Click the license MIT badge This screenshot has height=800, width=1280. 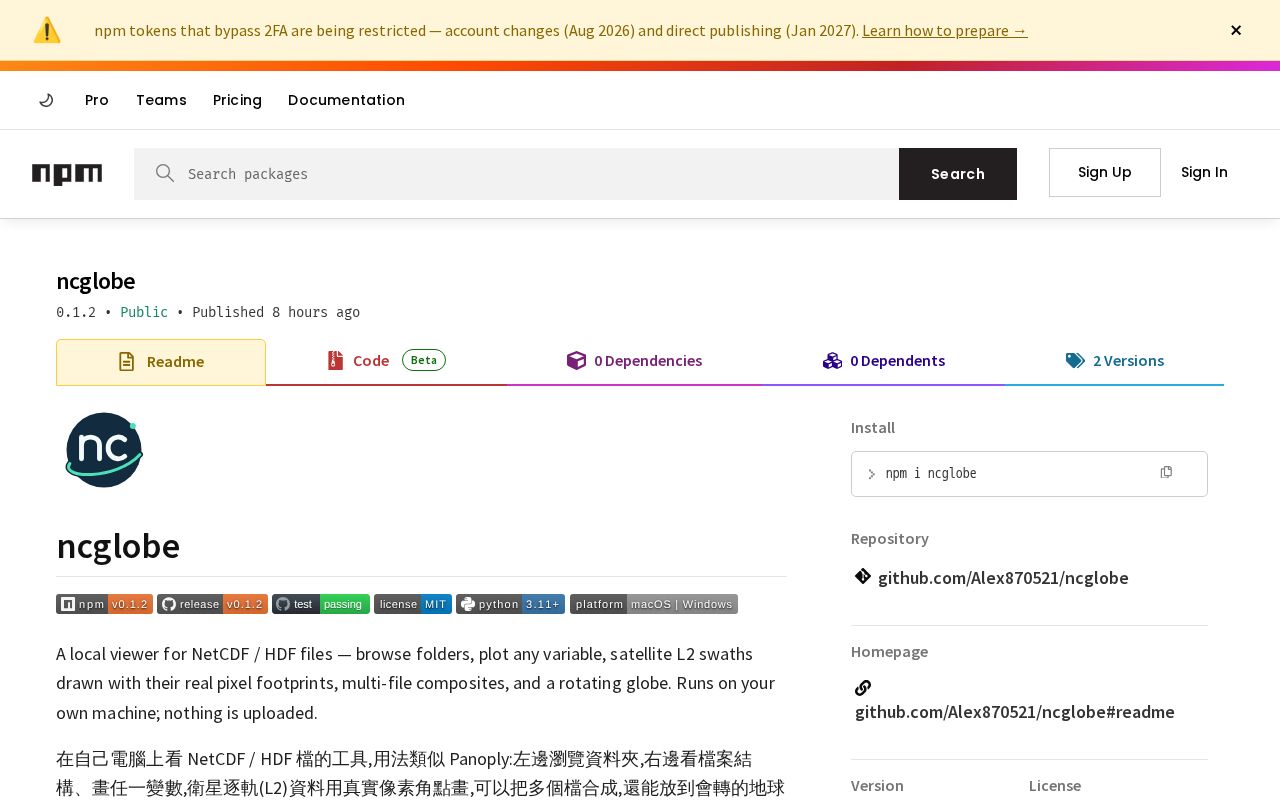tap(413, 604)
